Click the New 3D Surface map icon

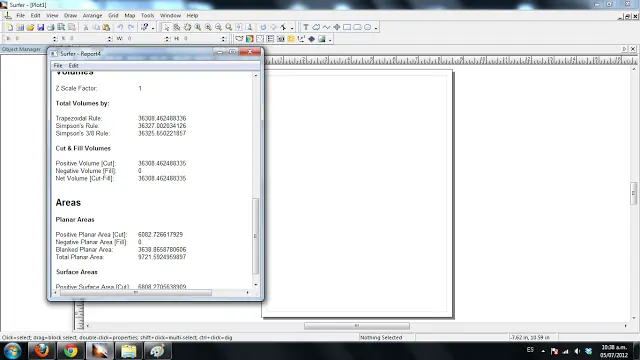322,39
